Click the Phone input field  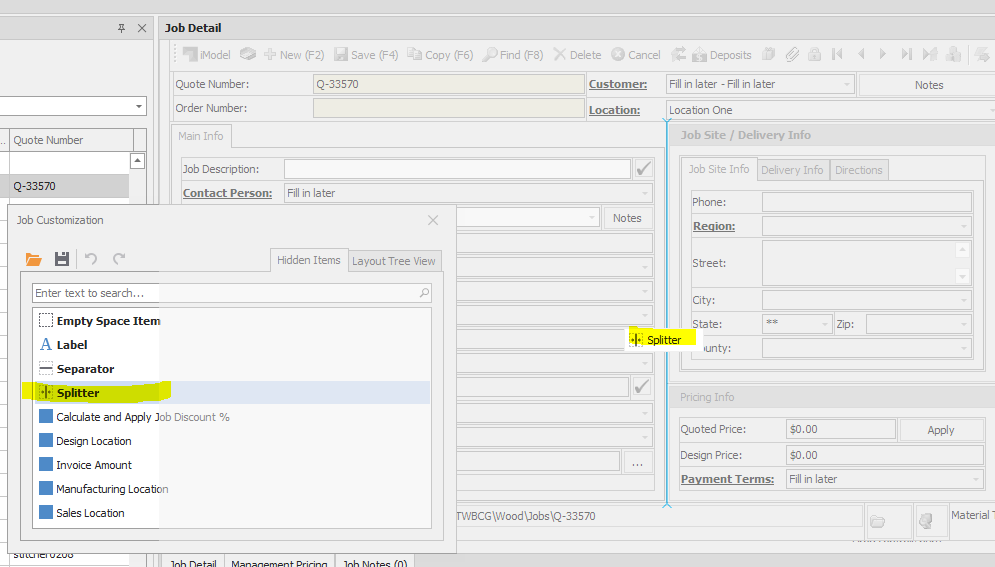[x=866, y=202]
